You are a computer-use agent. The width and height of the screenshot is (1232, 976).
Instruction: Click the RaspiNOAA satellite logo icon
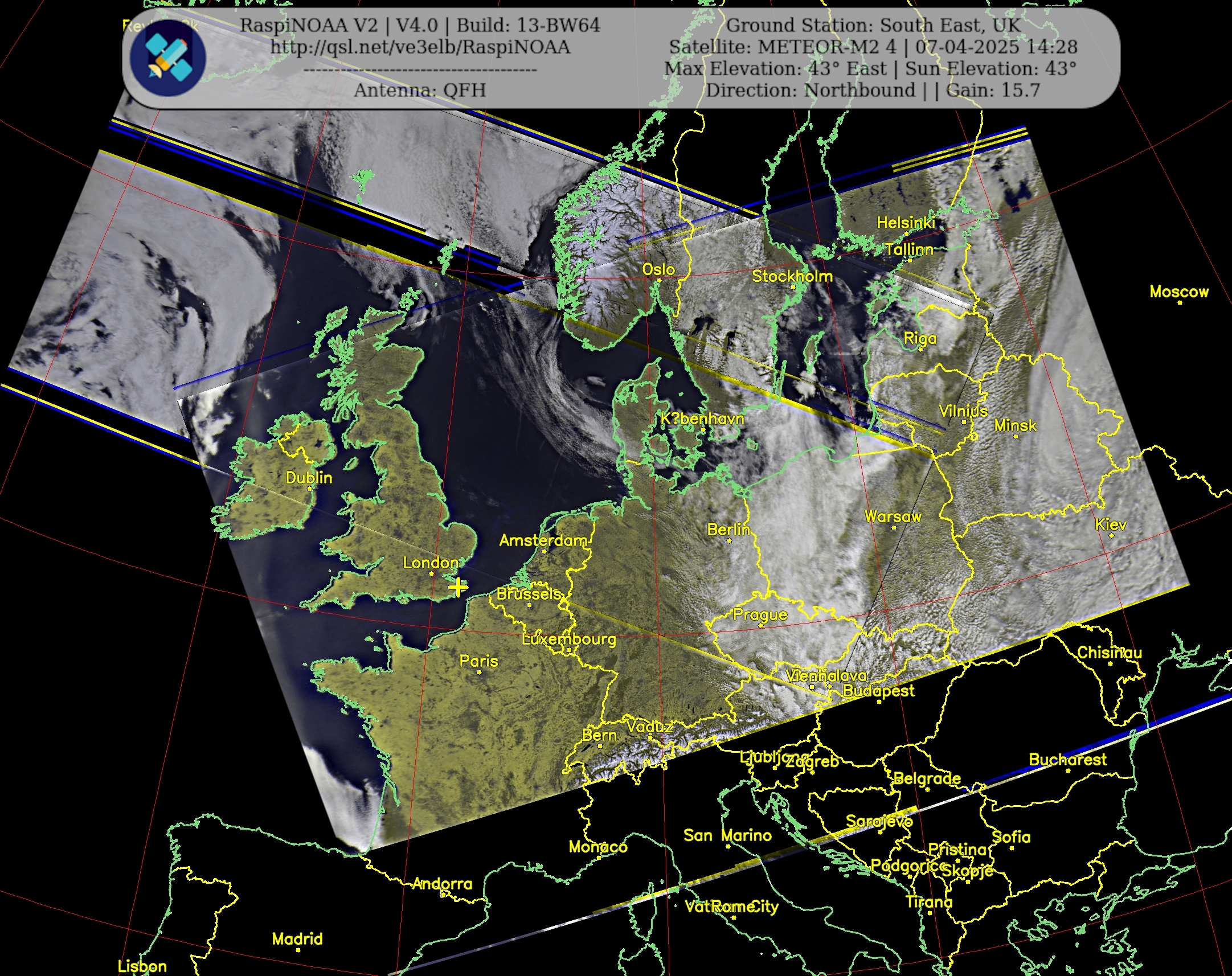tap(167, 58)
